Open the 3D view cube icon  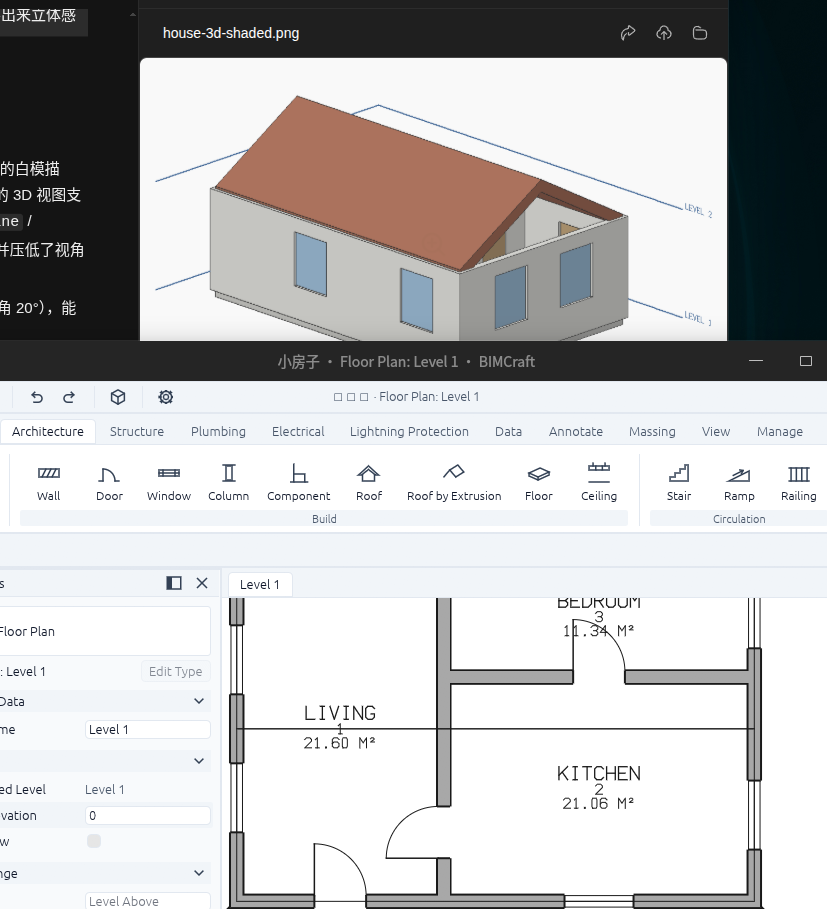118,397
